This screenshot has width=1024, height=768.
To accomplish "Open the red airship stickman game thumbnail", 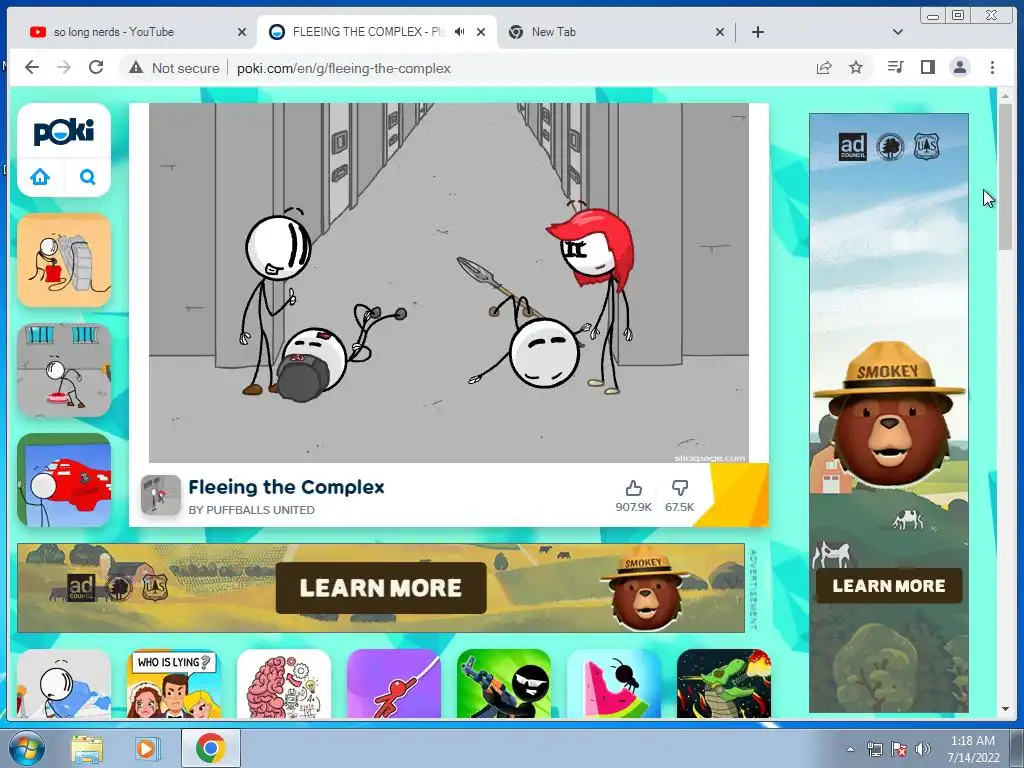I will (x=64, y=480).
